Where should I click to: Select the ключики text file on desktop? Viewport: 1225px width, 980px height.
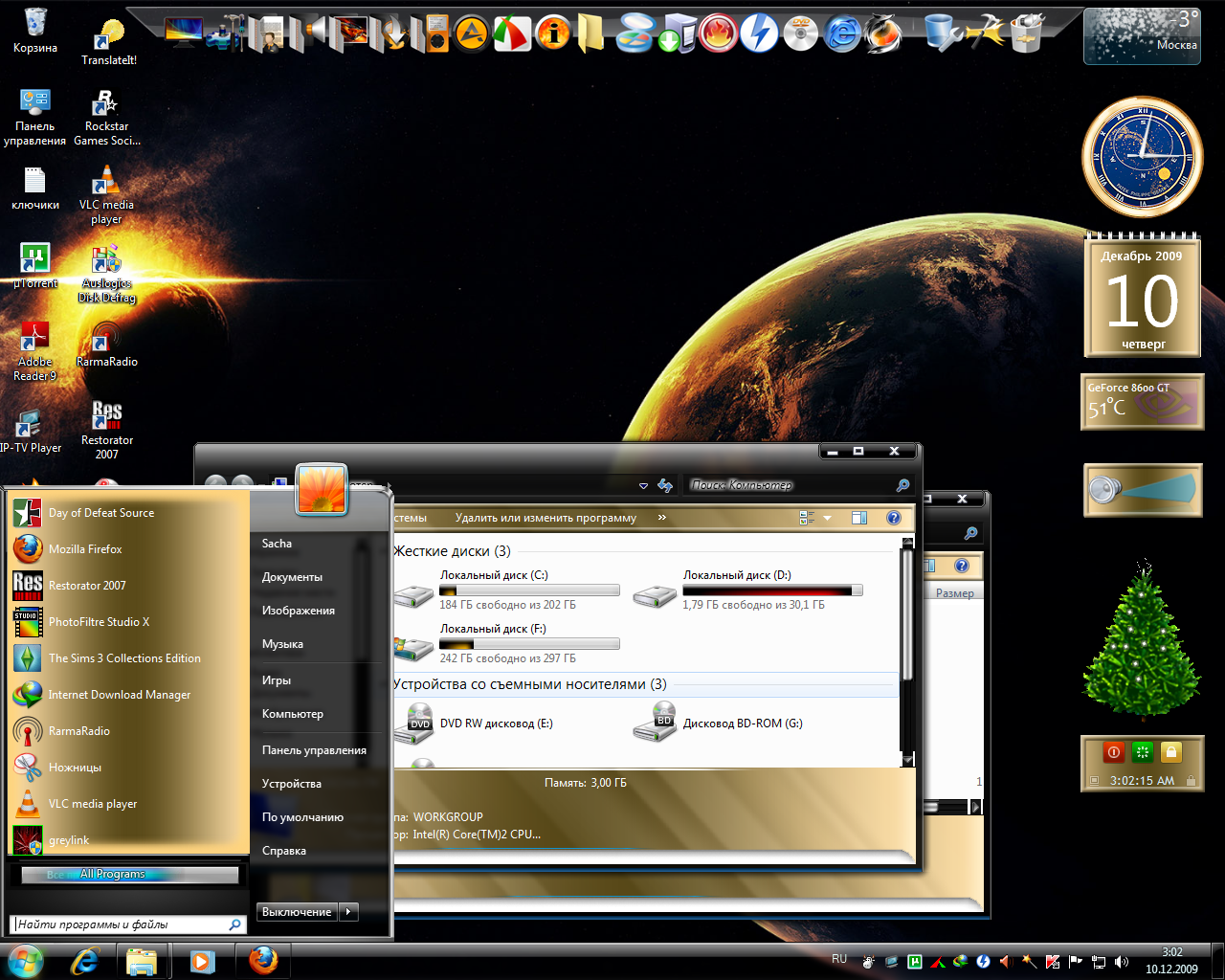point(35,189)
